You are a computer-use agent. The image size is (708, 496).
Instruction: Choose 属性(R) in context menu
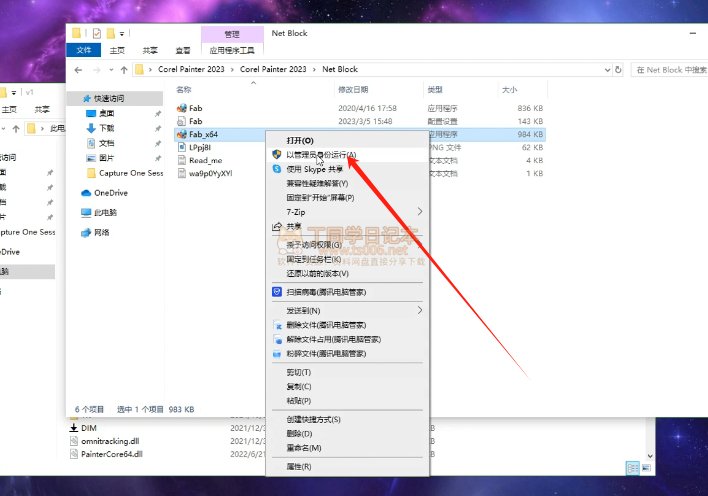pyautogui.click(x=347, y=467)
